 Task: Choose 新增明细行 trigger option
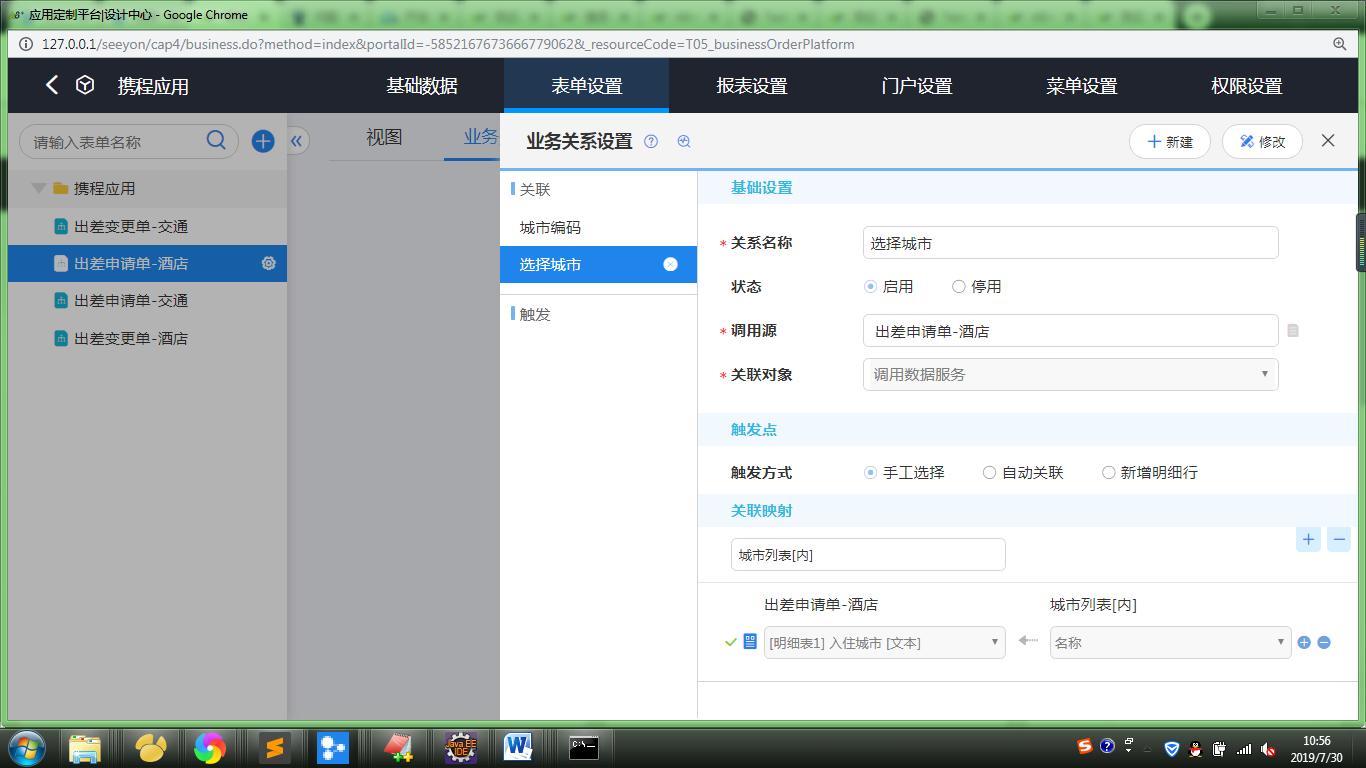click(x=1108, y=473)
